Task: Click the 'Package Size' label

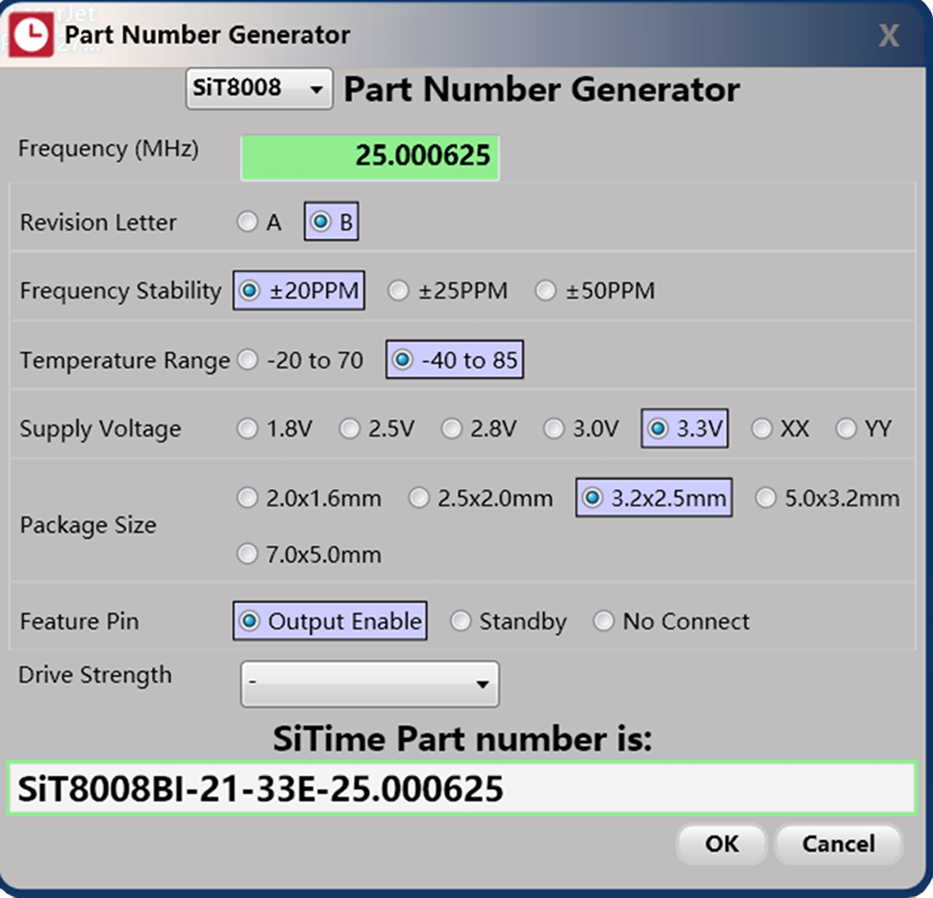Action: coord(88,525)
